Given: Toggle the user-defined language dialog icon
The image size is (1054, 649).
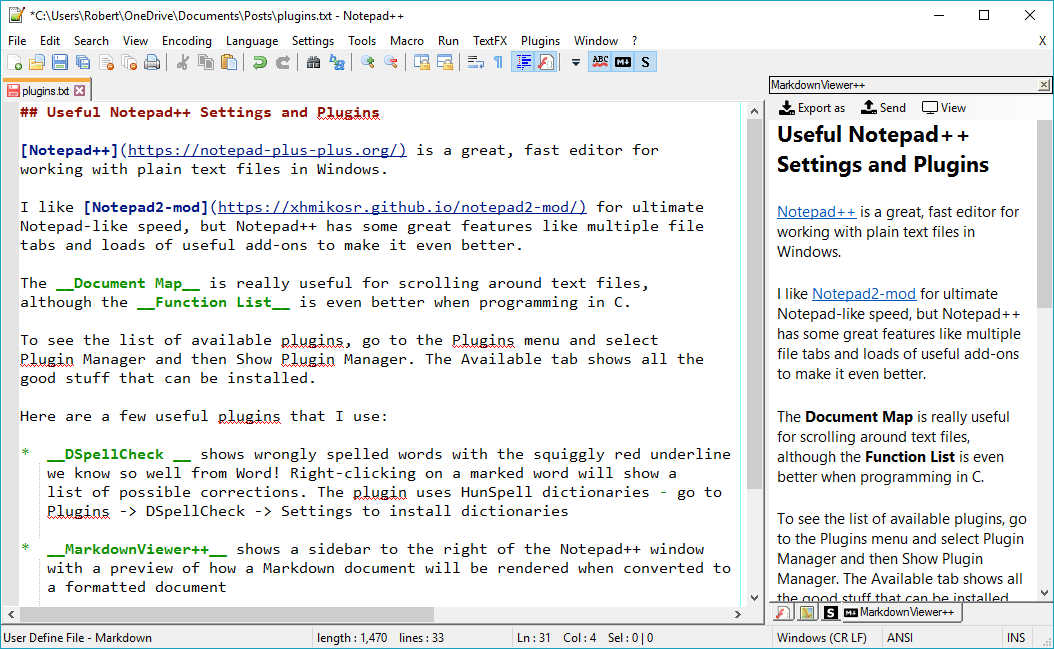Looking at the screenshot, I should [x=546, y=63].
